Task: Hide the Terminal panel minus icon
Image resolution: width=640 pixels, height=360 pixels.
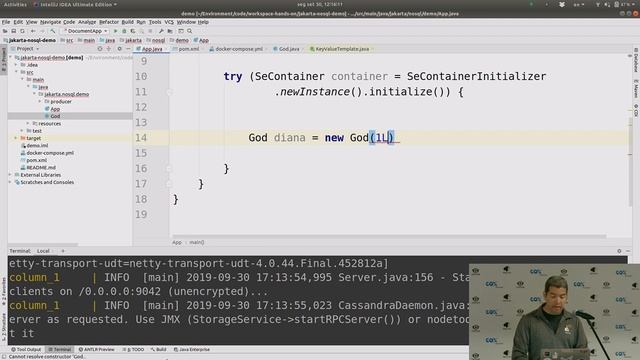Action: click(628, 251)
